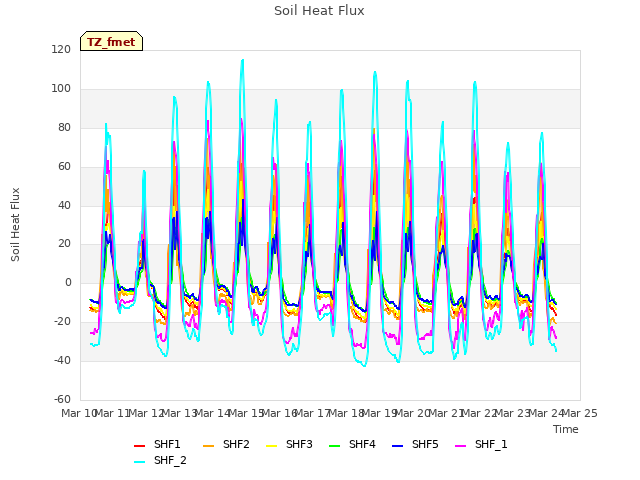Screen dimensions: 640x480
Task: Click the -40 y-axis tick label
Action: point(62,360)
